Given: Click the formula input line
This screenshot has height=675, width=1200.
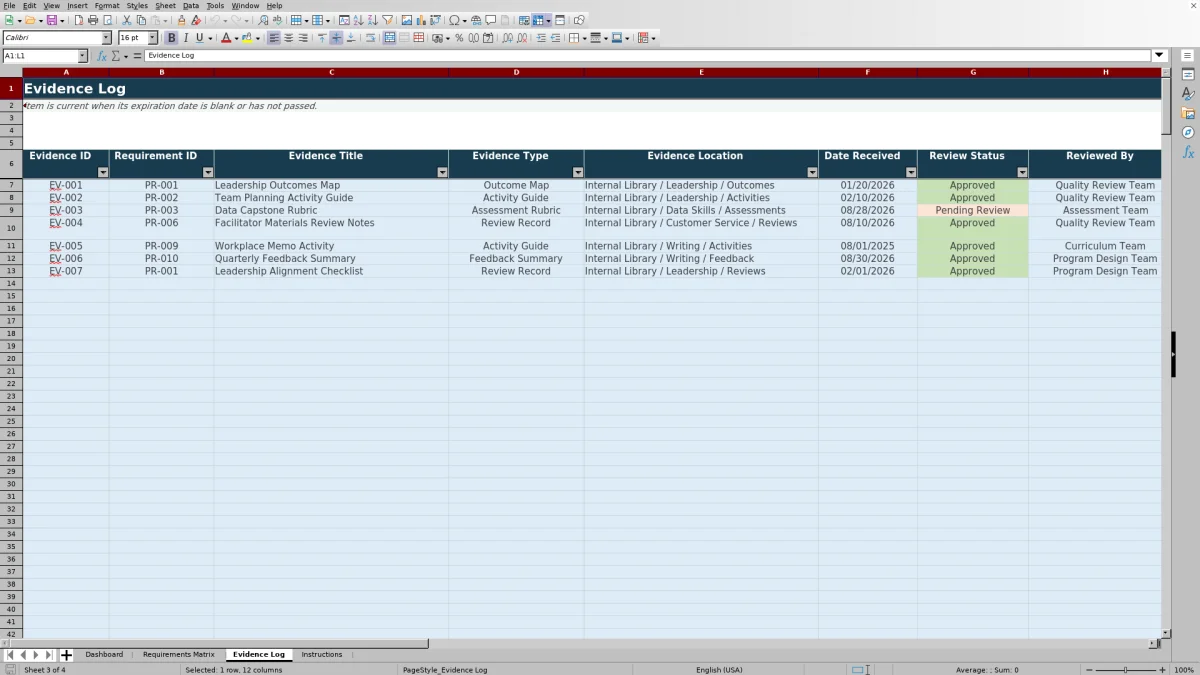Looking at the screenshot, I should (x=648, y=56).
